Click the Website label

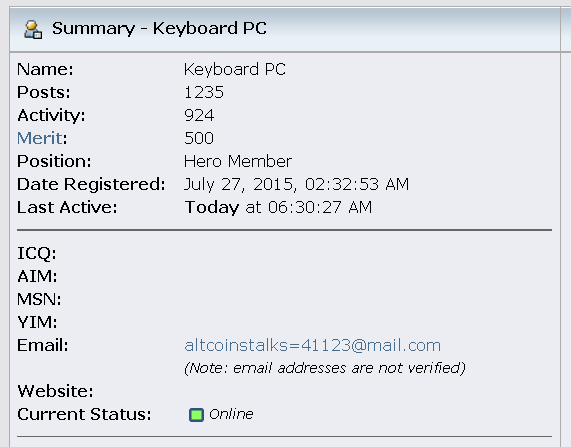pyautogui.click(x=55, y=391)
